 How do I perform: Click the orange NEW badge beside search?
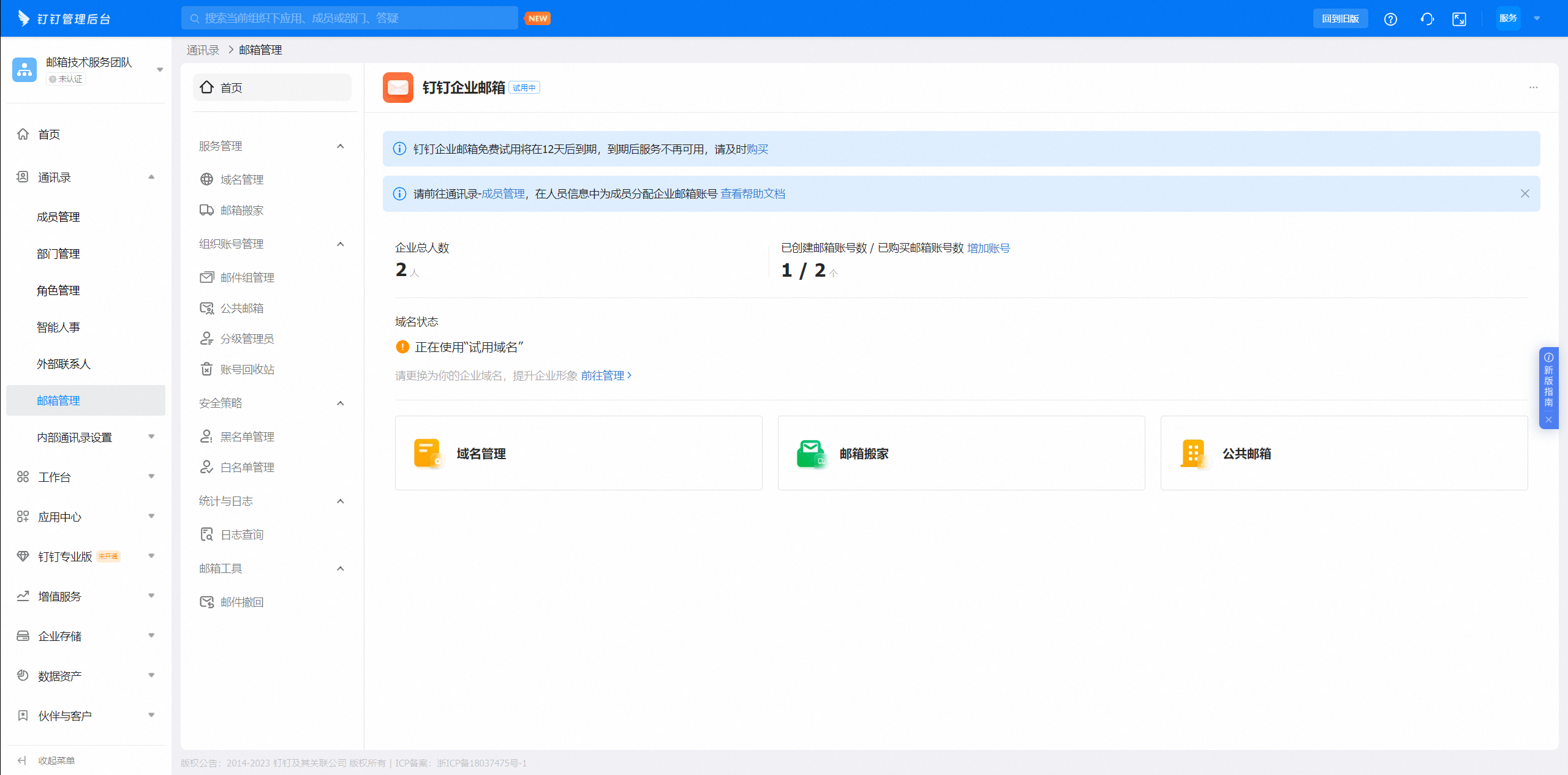pyautogui.click(x=538, y=18)
